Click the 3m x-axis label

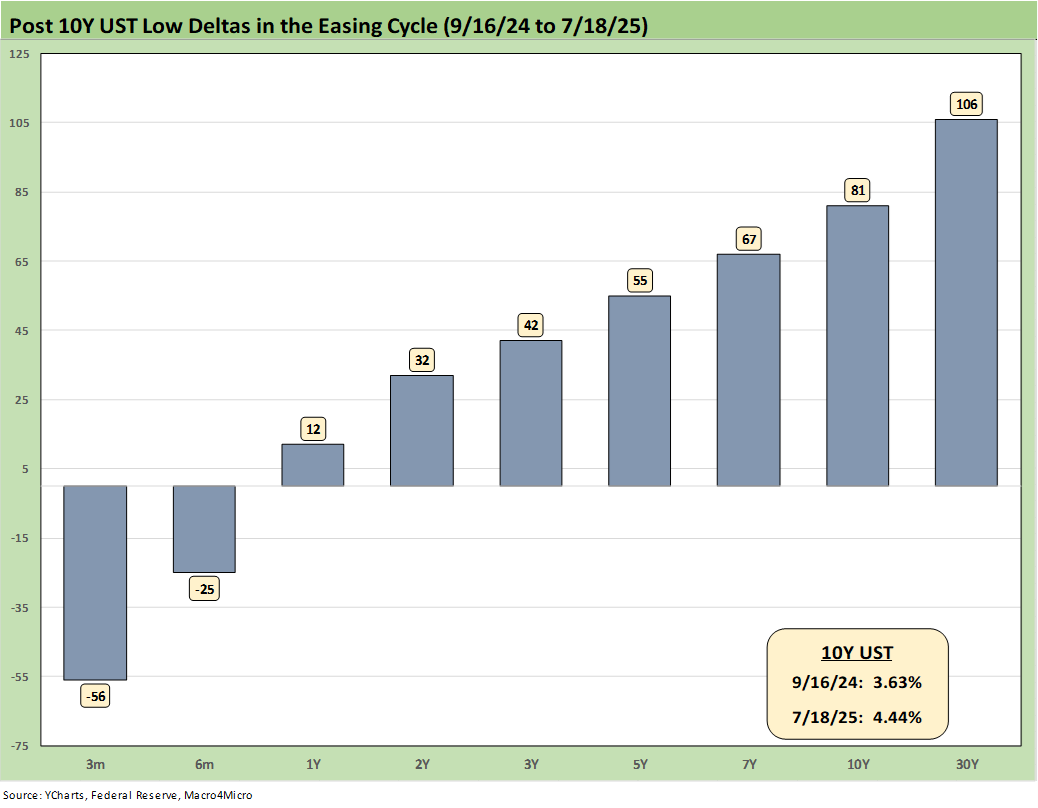(x=95, y=764)
